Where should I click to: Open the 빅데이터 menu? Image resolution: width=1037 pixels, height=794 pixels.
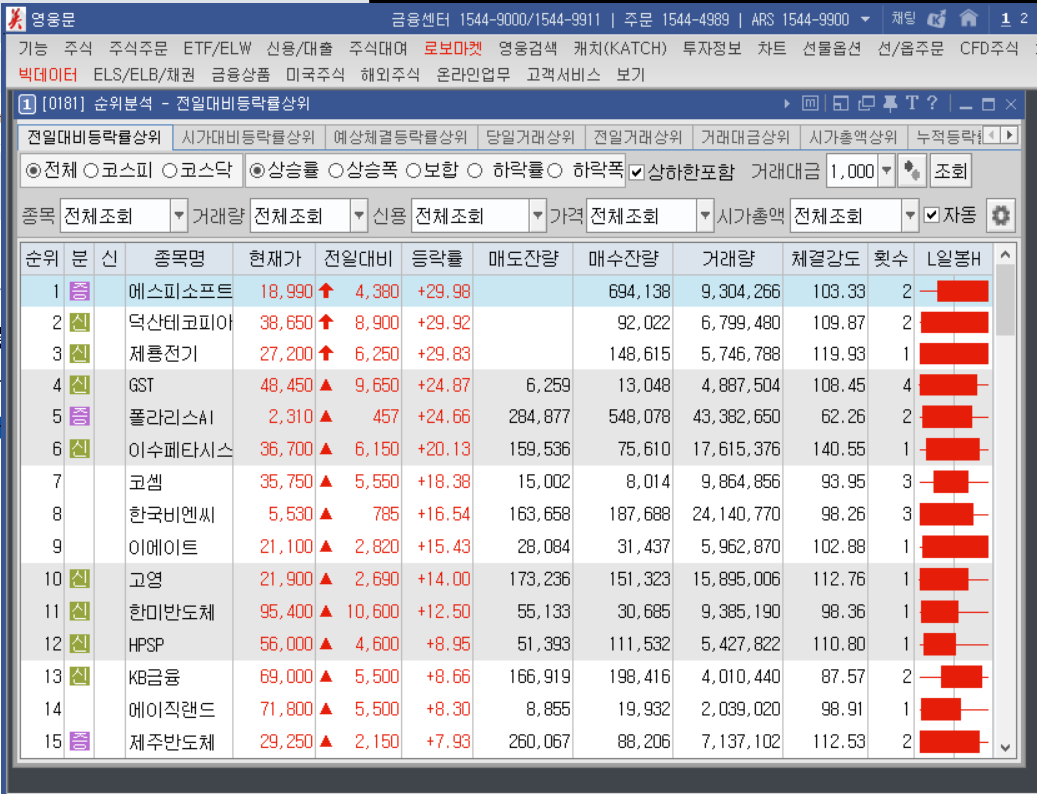coord(48,75)
